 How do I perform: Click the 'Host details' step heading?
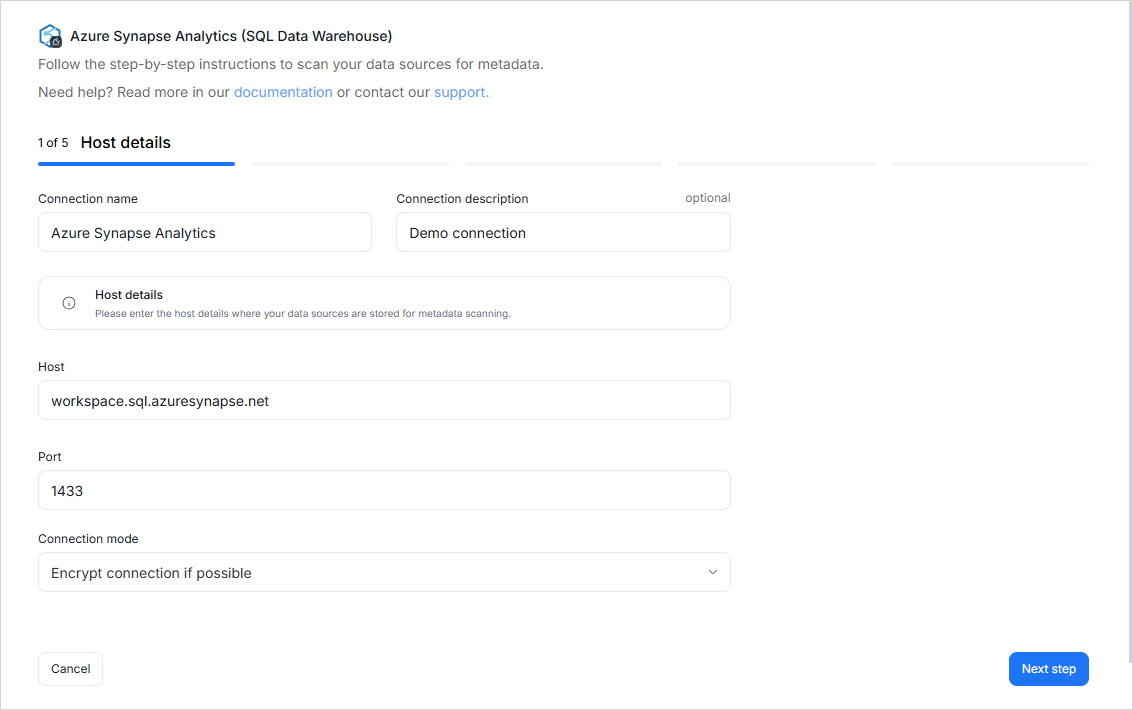point(126,142)
